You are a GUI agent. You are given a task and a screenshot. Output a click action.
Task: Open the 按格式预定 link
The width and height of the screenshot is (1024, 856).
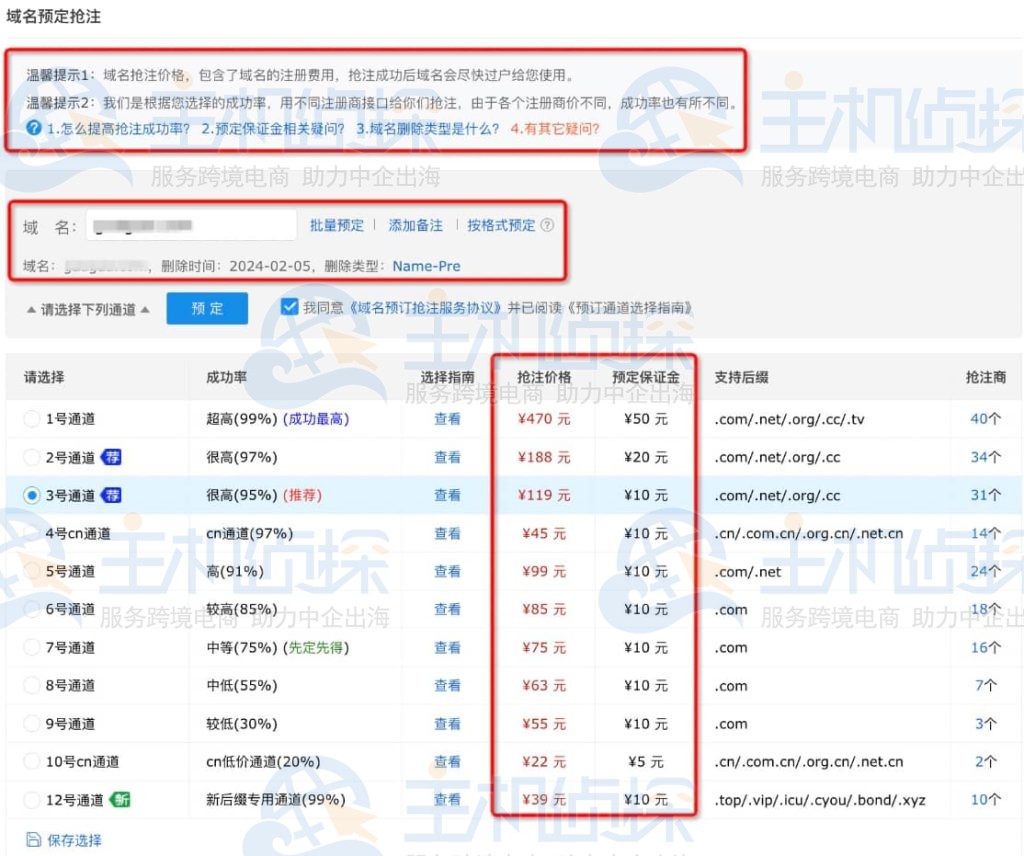[x=501, y=225]
